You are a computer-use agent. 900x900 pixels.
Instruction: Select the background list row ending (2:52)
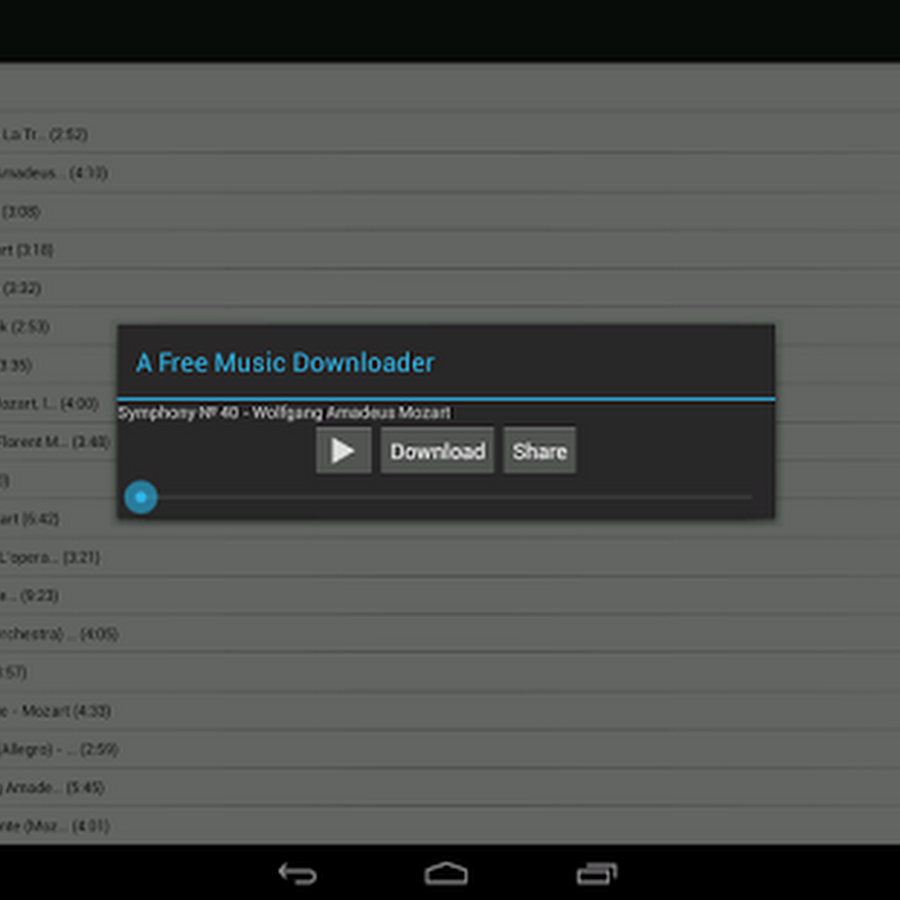tap(450, 134)
